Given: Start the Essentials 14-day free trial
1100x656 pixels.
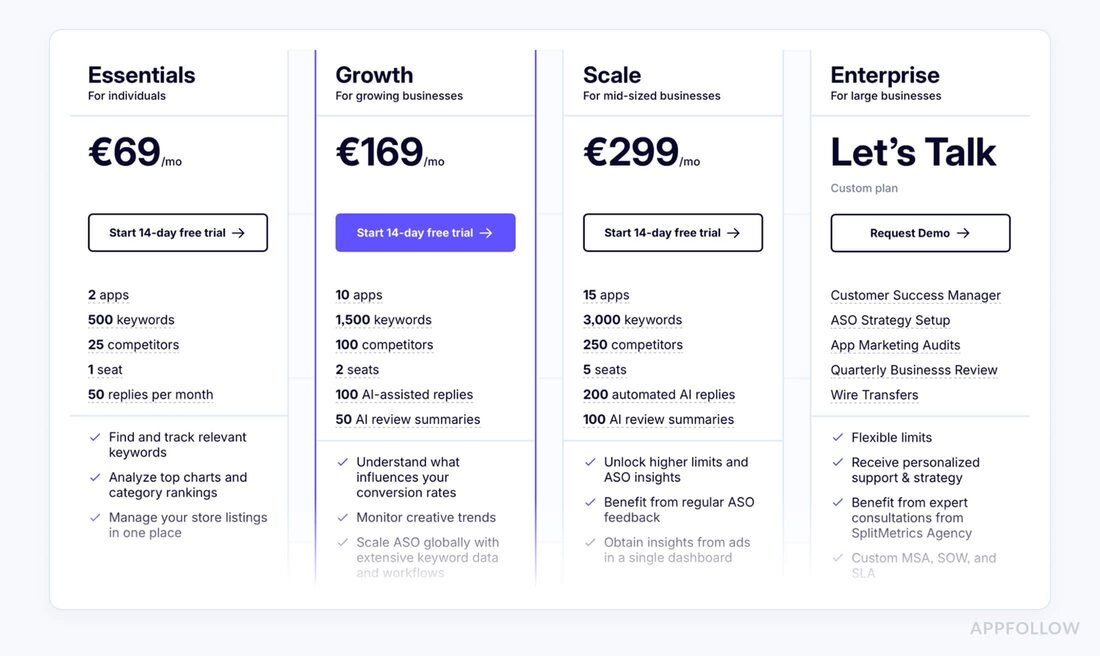Looking at the screenshot, I should click(x=177, y=233).
